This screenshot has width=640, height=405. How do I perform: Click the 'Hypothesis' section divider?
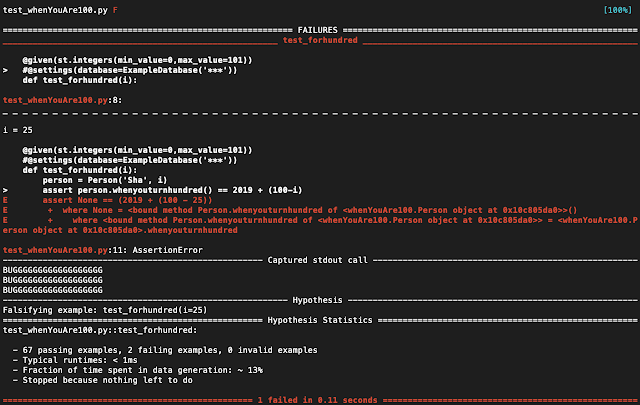point(318,299)
